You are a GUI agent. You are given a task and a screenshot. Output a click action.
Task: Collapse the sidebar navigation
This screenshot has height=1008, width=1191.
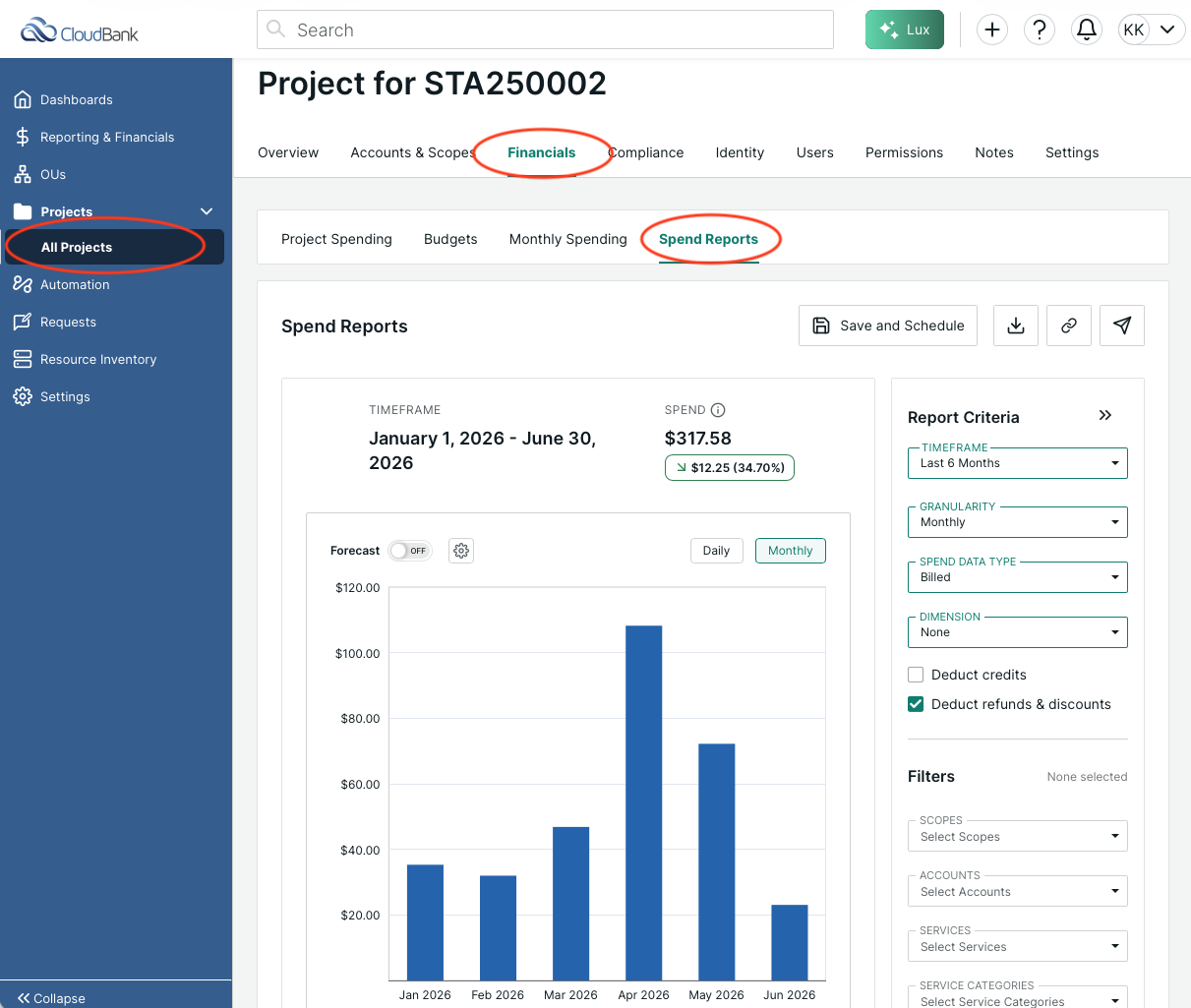tap(51, 997)
